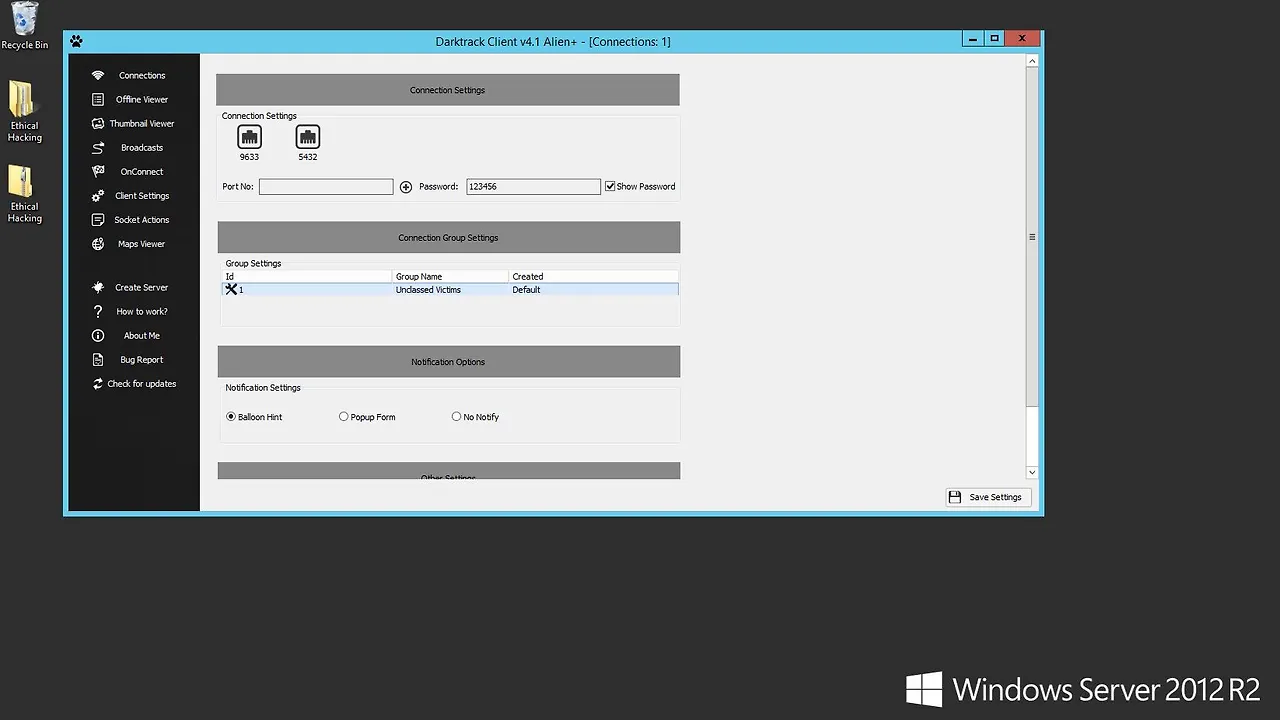Open the Bug Report sidebar icon
This screenshot has height=720, width=1280.
coord(98,360)
